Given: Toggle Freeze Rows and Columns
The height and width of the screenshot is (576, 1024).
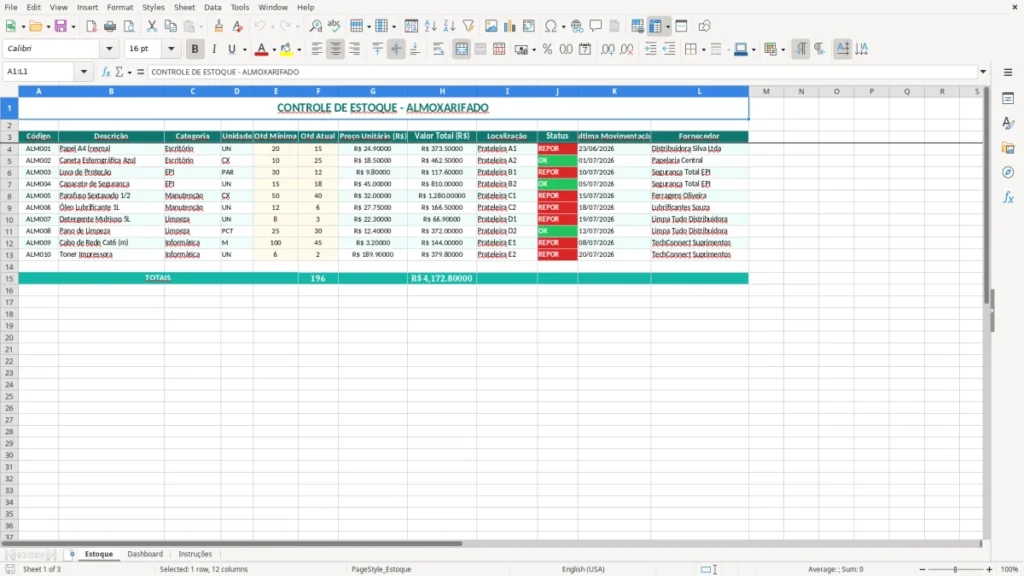Looking at the screenshot, I should click(656, 26).
